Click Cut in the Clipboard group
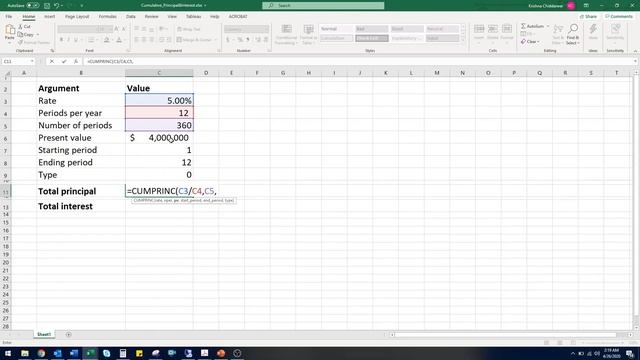Image resolution: width=640 pixels, height=360 pixels. 24,27
